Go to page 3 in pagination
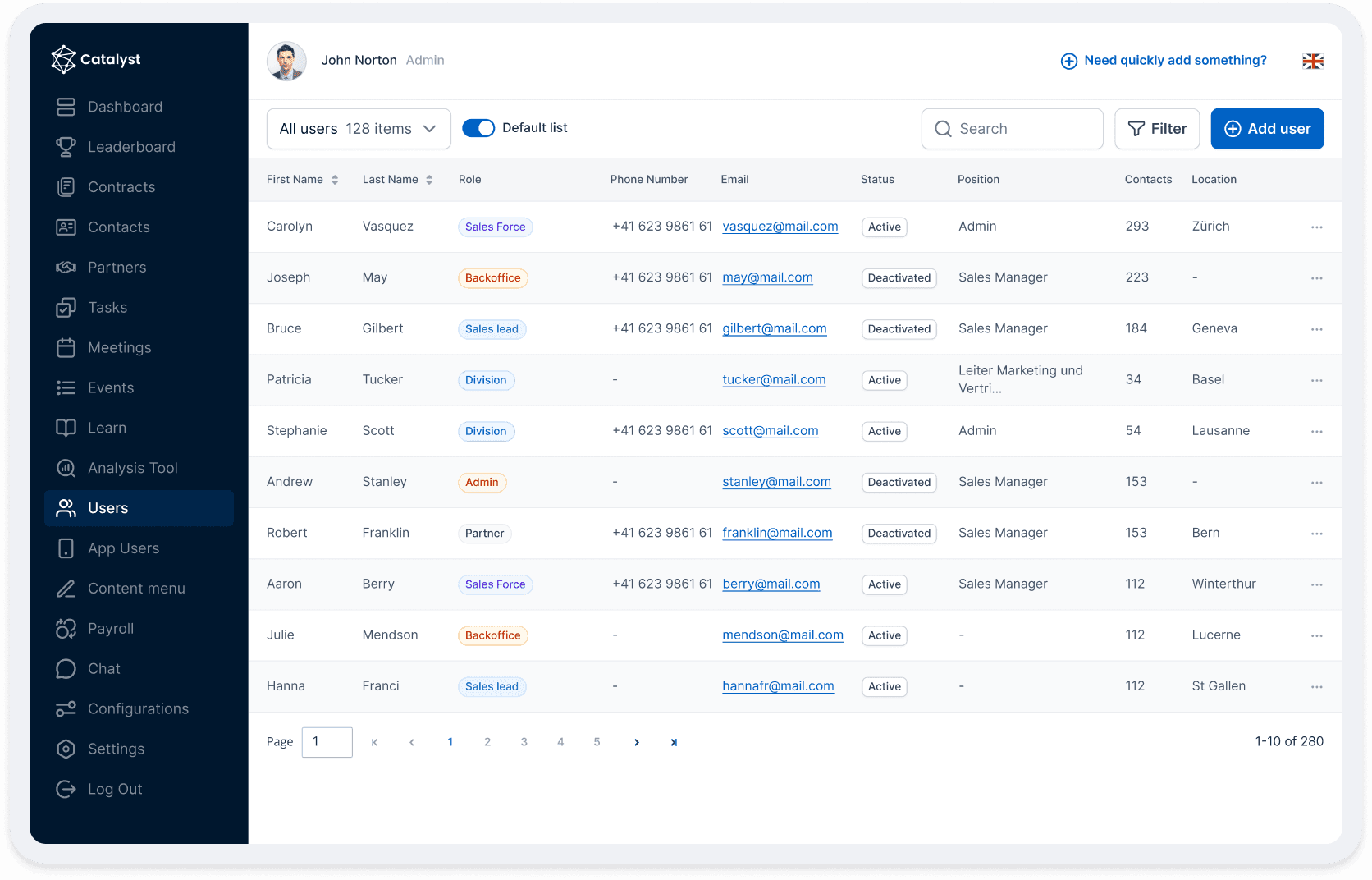Viewport: 1372px width, 880px height. [x=524, y=742]
